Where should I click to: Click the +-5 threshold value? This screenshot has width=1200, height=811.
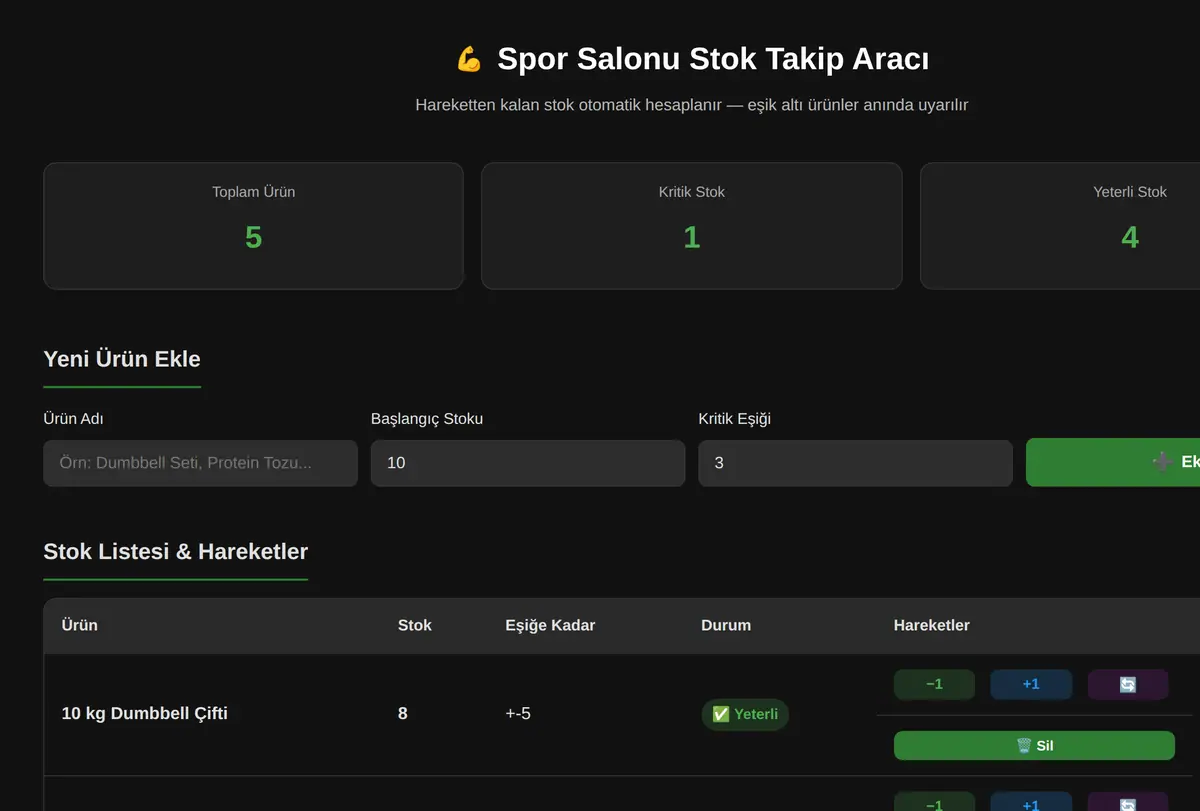518,714
